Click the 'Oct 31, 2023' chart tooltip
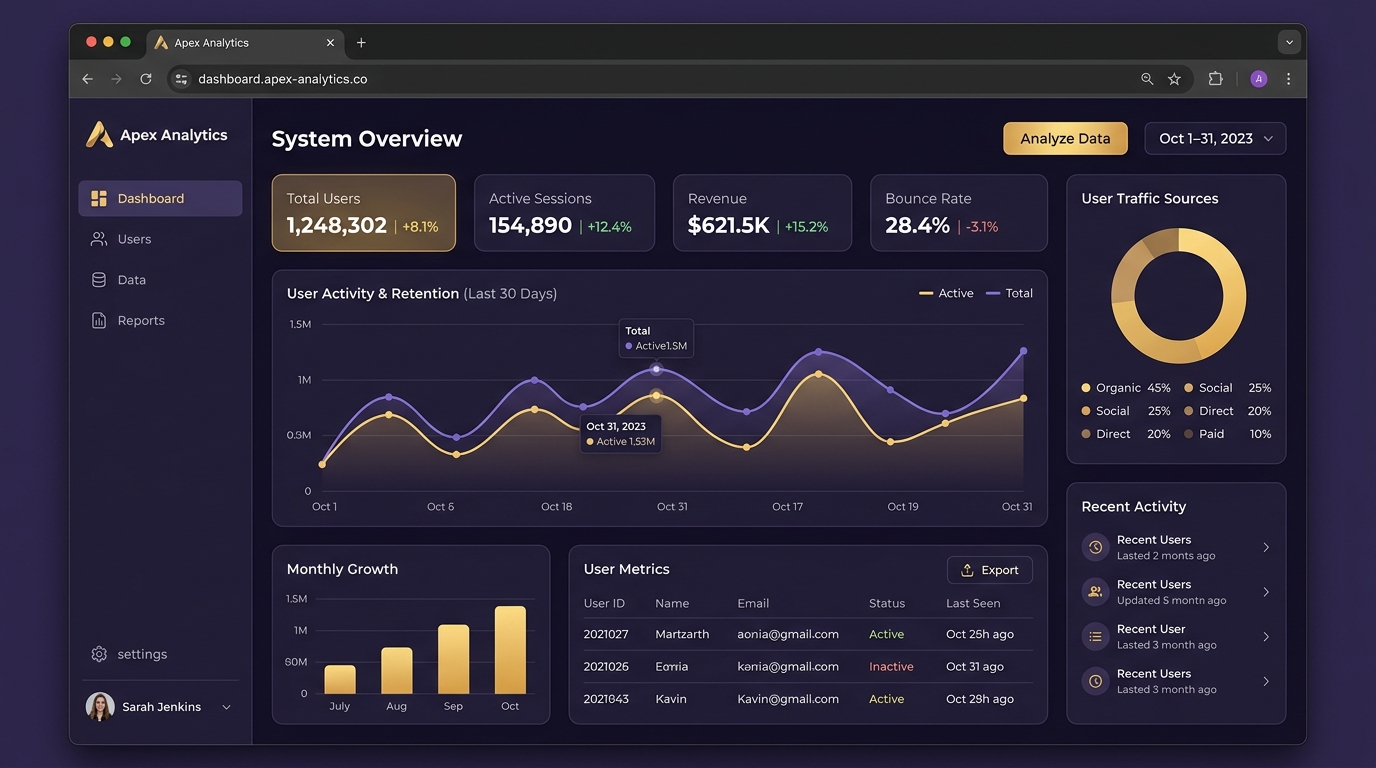The height and width of the screenshot is (768, 1376). 621,434
